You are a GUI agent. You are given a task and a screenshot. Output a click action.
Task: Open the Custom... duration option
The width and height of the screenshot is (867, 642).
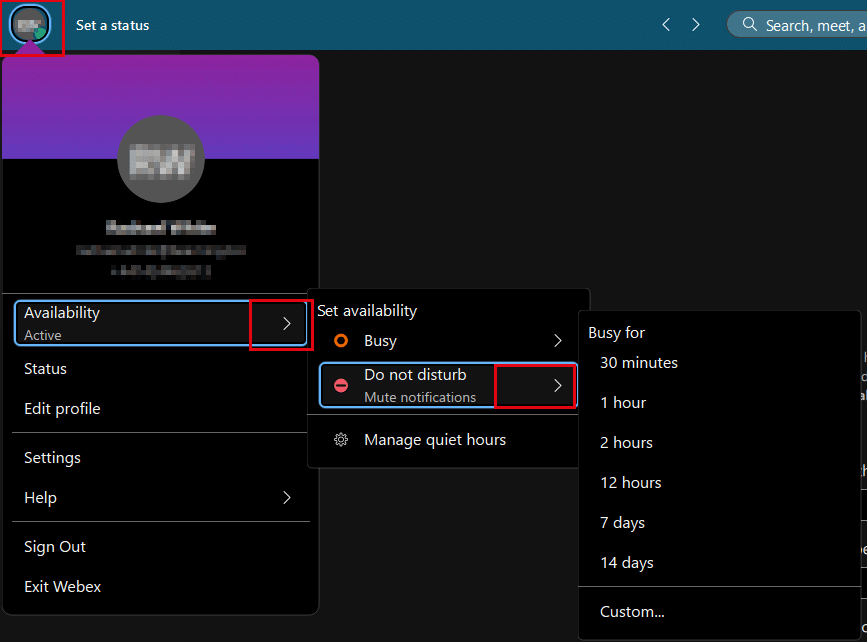(x=633, y=612)
